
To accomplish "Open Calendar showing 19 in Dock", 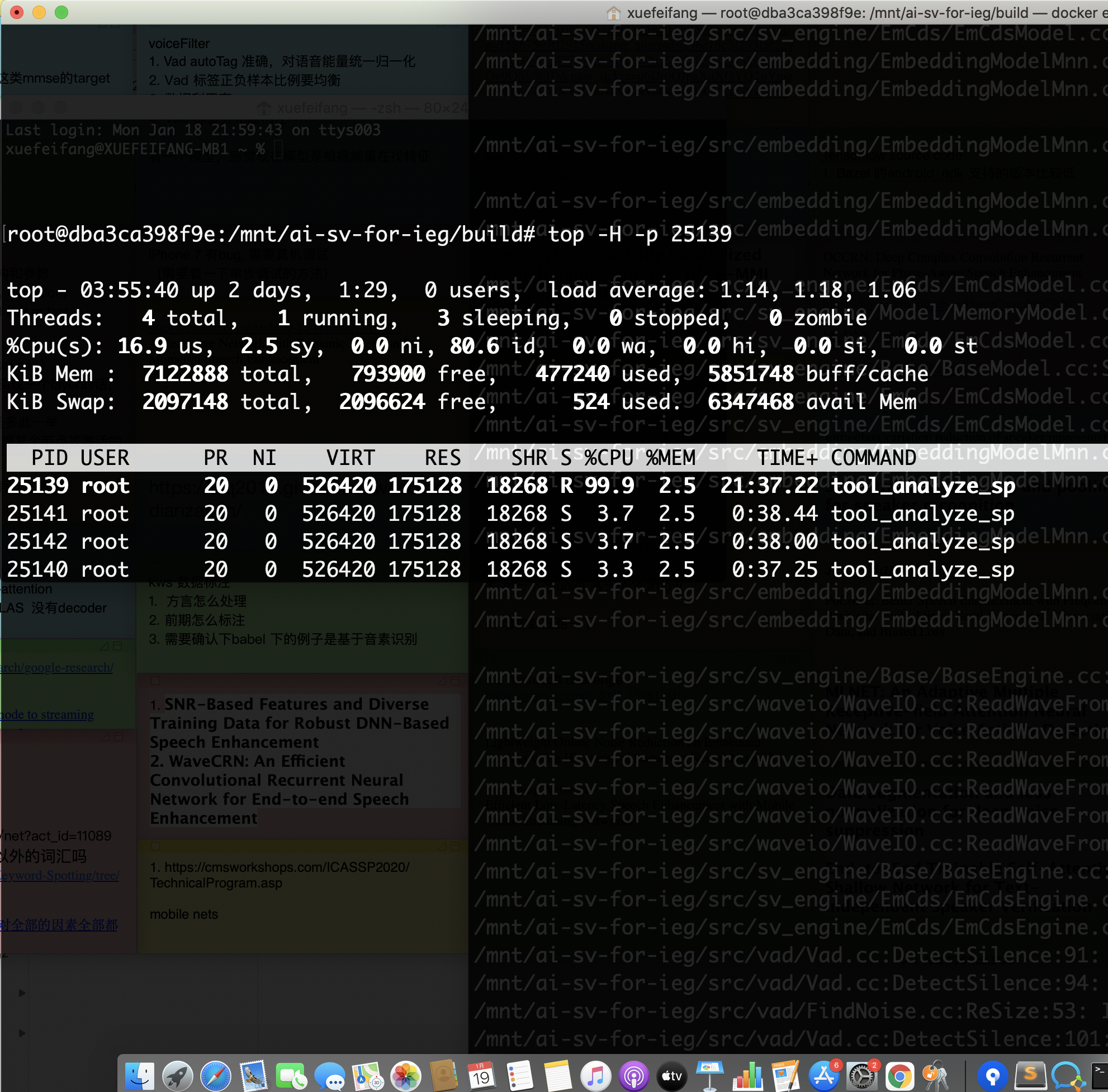I will pos(482,1075).
